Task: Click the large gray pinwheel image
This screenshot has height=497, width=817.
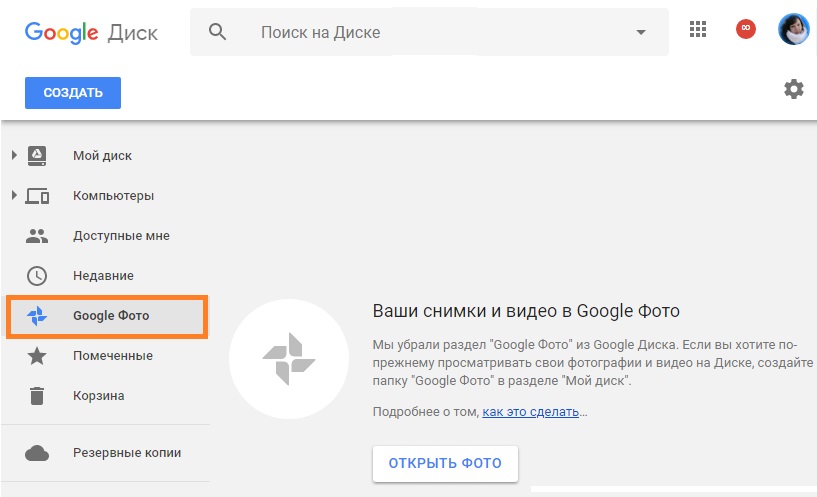Action: click(289, 359)
